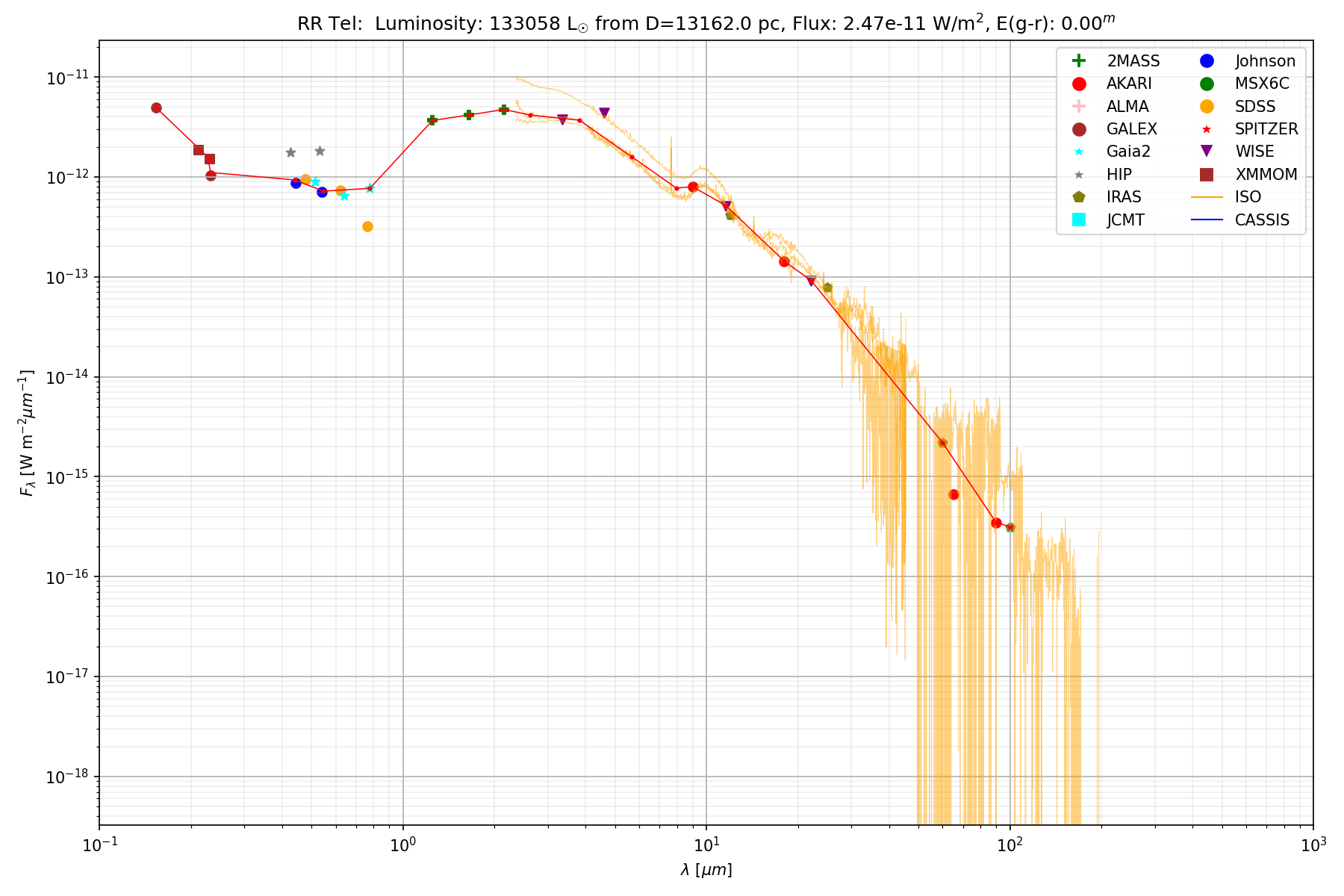Click the GALEX legend label text

pyautogui.click(x=1131, y=129)
